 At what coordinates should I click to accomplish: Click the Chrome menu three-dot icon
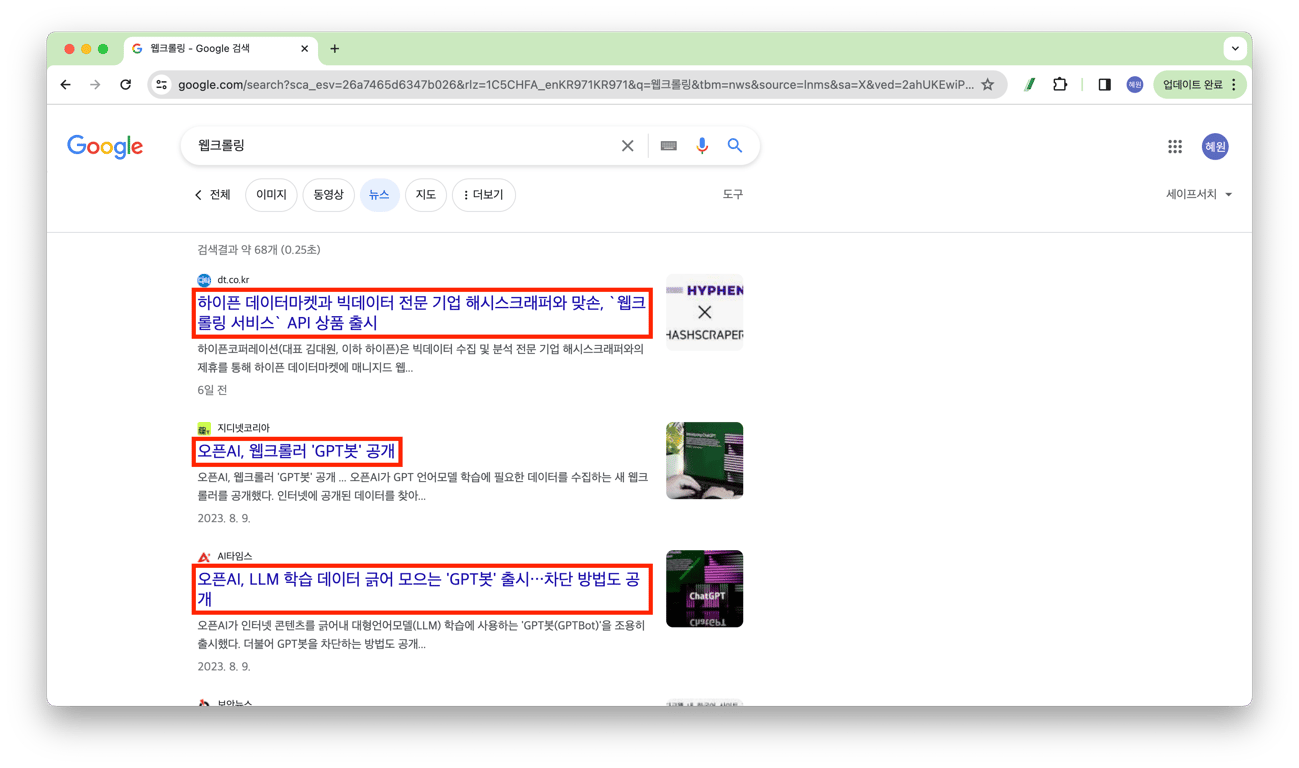pyautogui.click(x=1234, y=85)
